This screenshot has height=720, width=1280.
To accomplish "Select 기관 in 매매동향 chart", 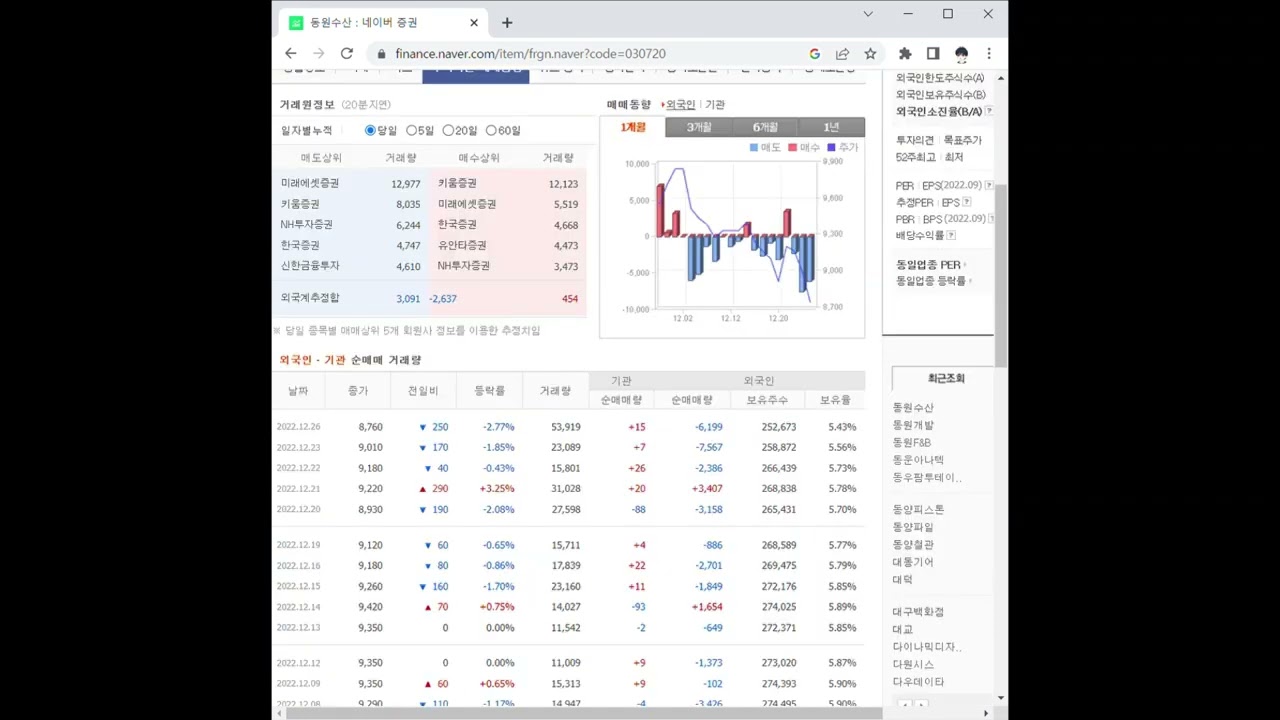I will coord(715,104).
